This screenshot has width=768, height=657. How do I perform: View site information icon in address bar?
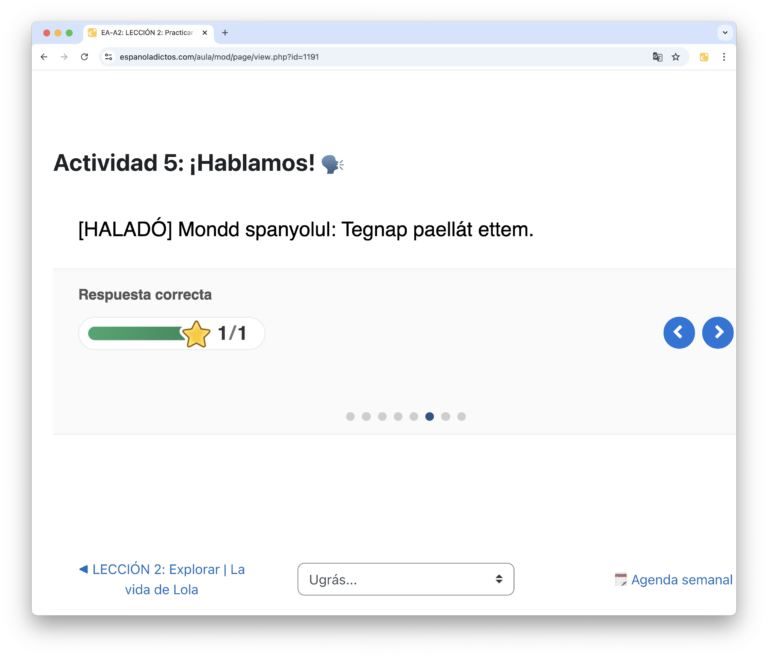108,57
